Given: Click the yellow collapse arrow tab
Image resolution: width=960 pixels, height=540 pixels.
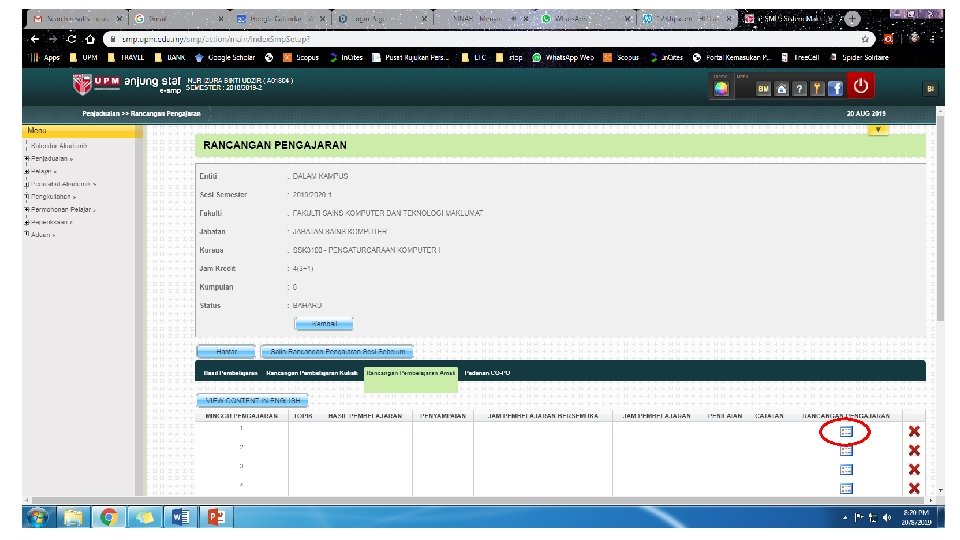Looking at the screenshot, I should (x=878, y=130).
